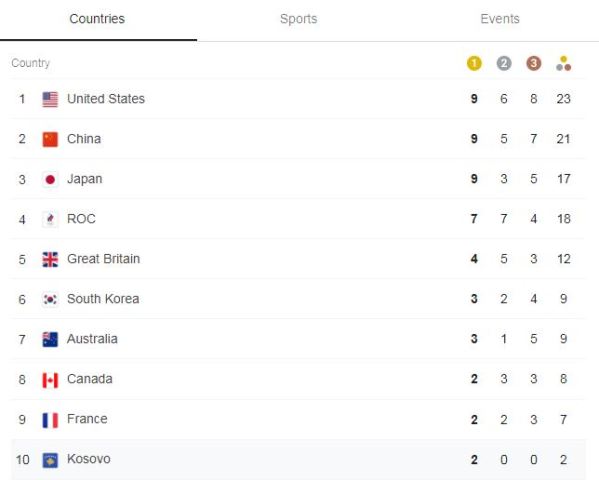Click the Great Britain flag icon
599x480 pixels.
point(50,259)
